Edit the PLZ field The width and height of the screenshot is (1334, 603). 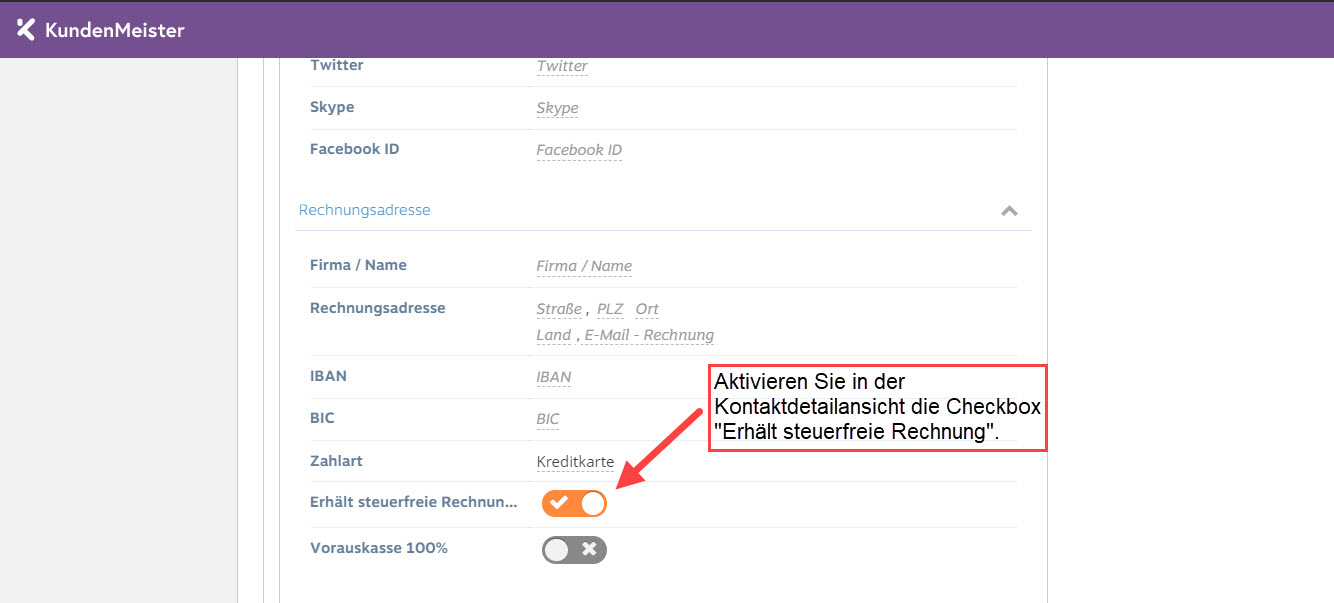(x=610, y=309)
